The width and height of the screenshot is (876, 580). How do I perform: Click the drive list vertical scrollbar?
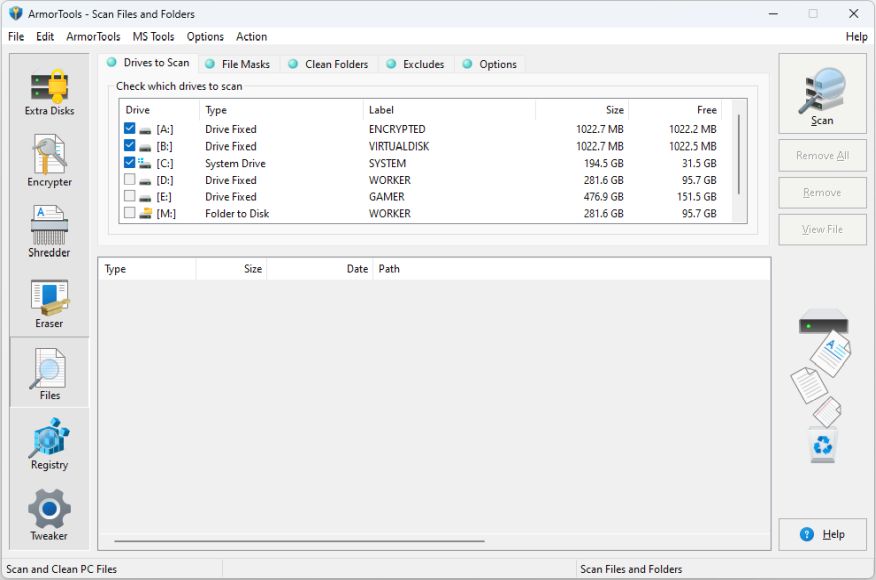(739, 155)
